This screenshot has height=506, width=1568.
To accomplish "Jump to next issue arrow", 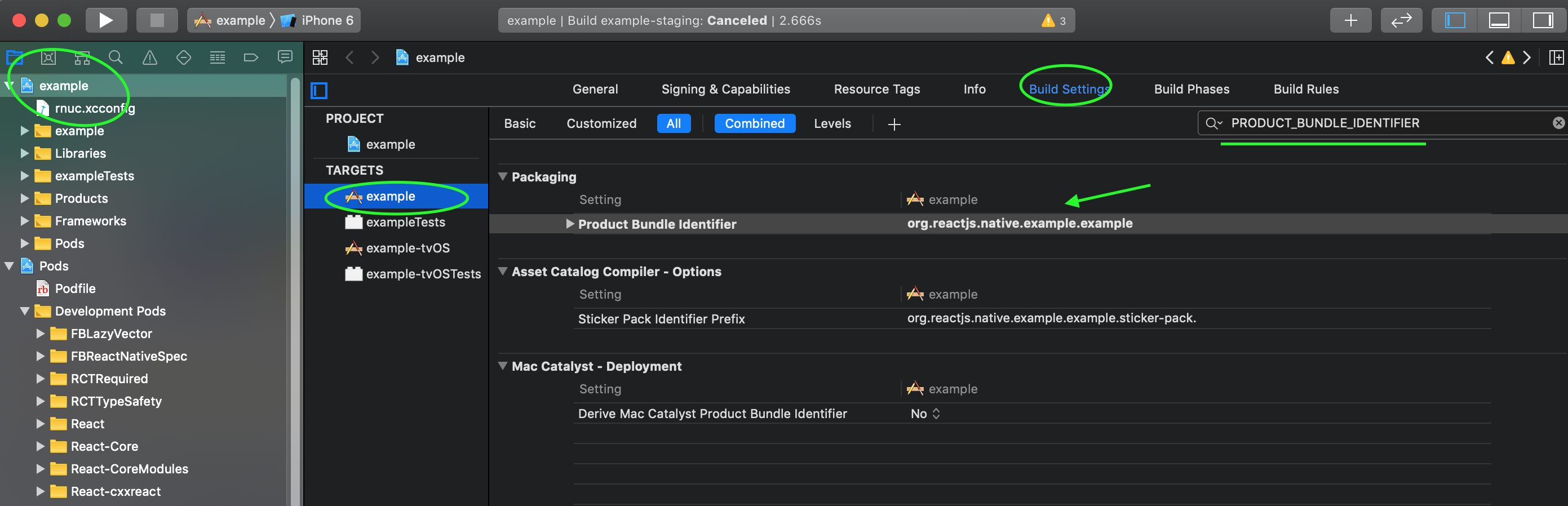I will (x=1527, y=58).
